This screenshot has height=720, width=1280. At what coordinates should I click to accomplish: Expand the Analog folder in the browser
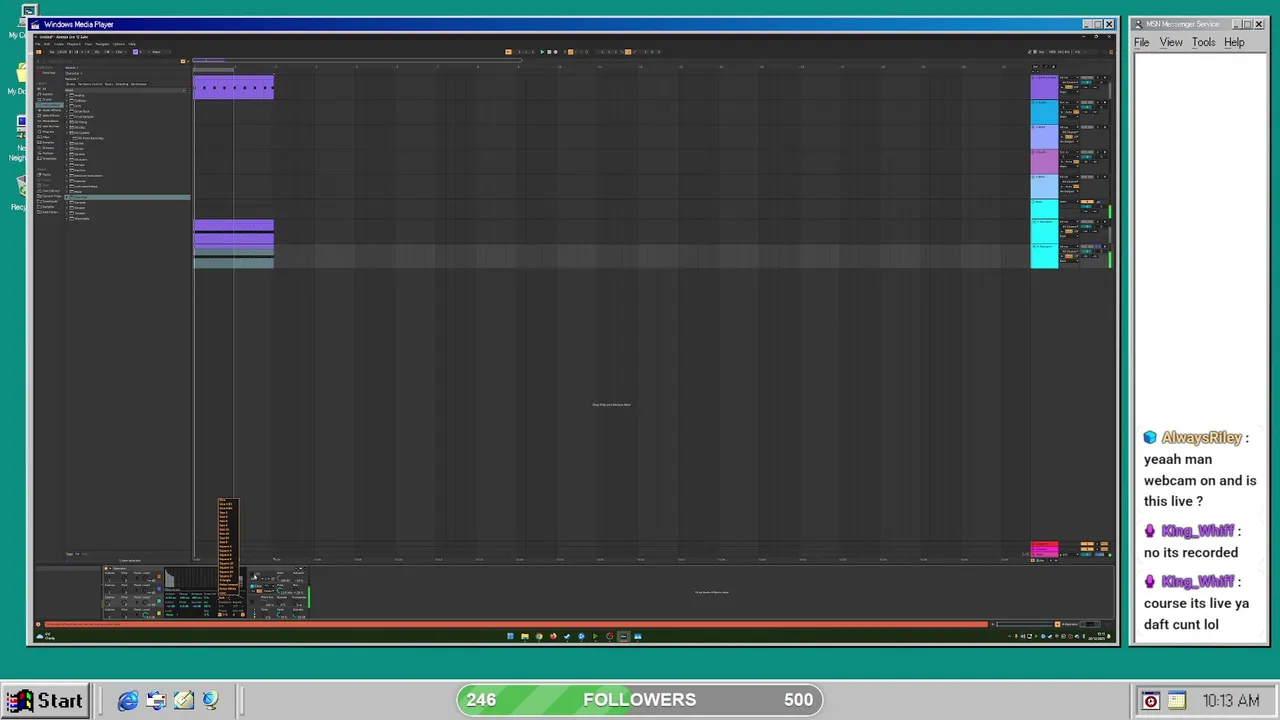tap(67, 95)
